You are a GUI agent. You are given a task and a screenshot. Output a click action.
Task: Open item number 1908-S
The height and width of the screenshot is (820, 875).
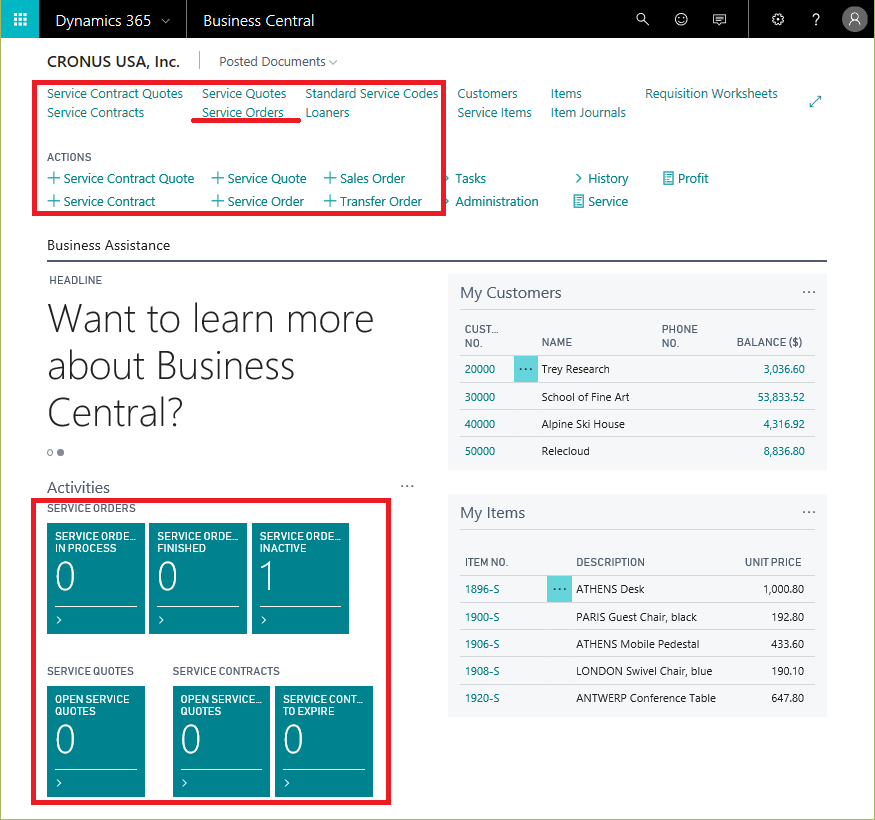[x=482, y=671]
